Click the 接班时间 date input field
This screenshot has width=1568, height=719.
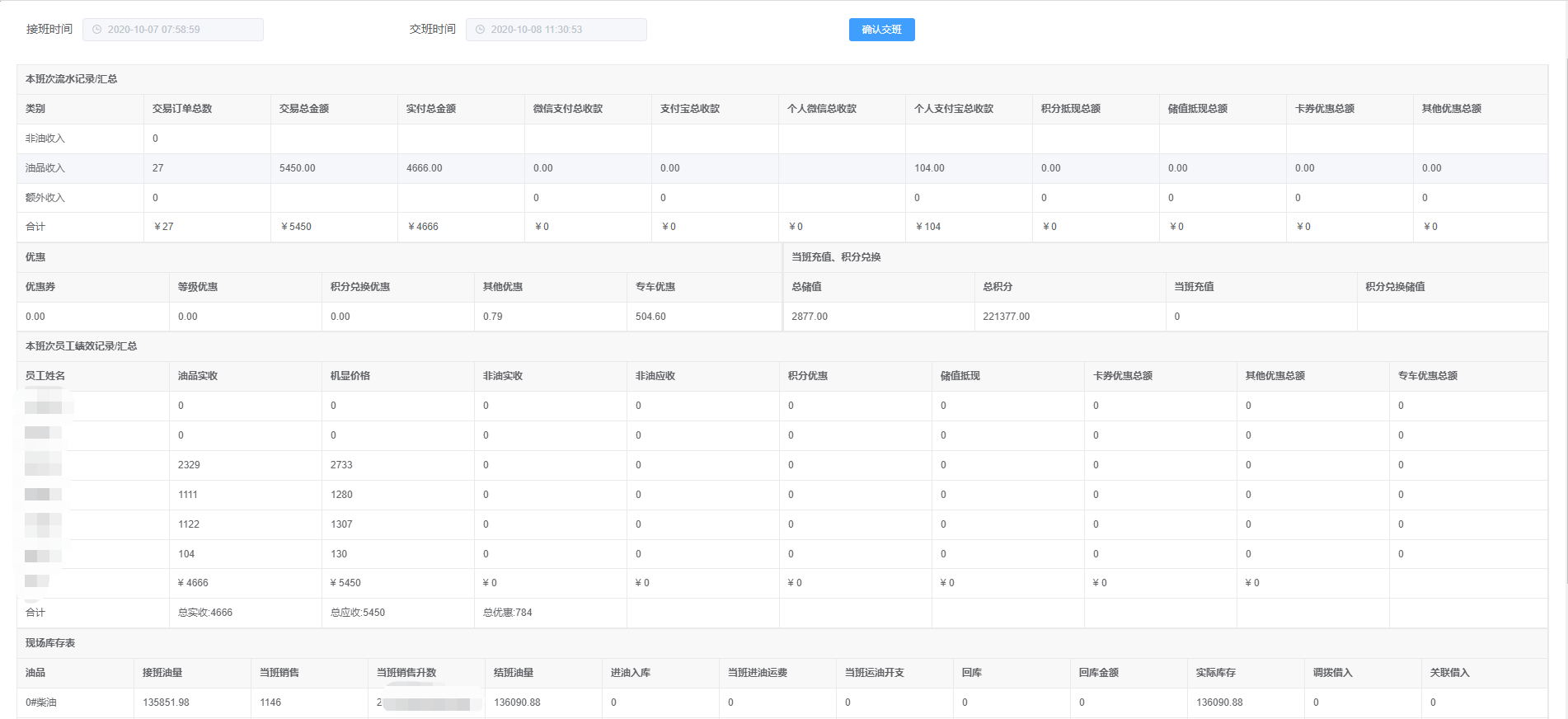coord(173,30)
